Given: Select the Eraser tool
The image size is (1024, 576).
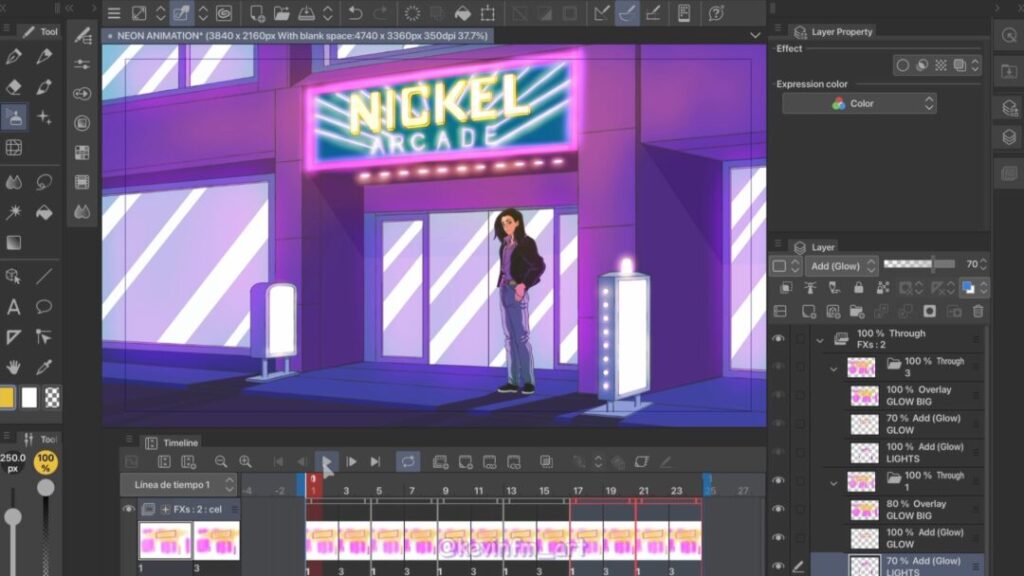Looking at the screenshot, I should point(14,87).
